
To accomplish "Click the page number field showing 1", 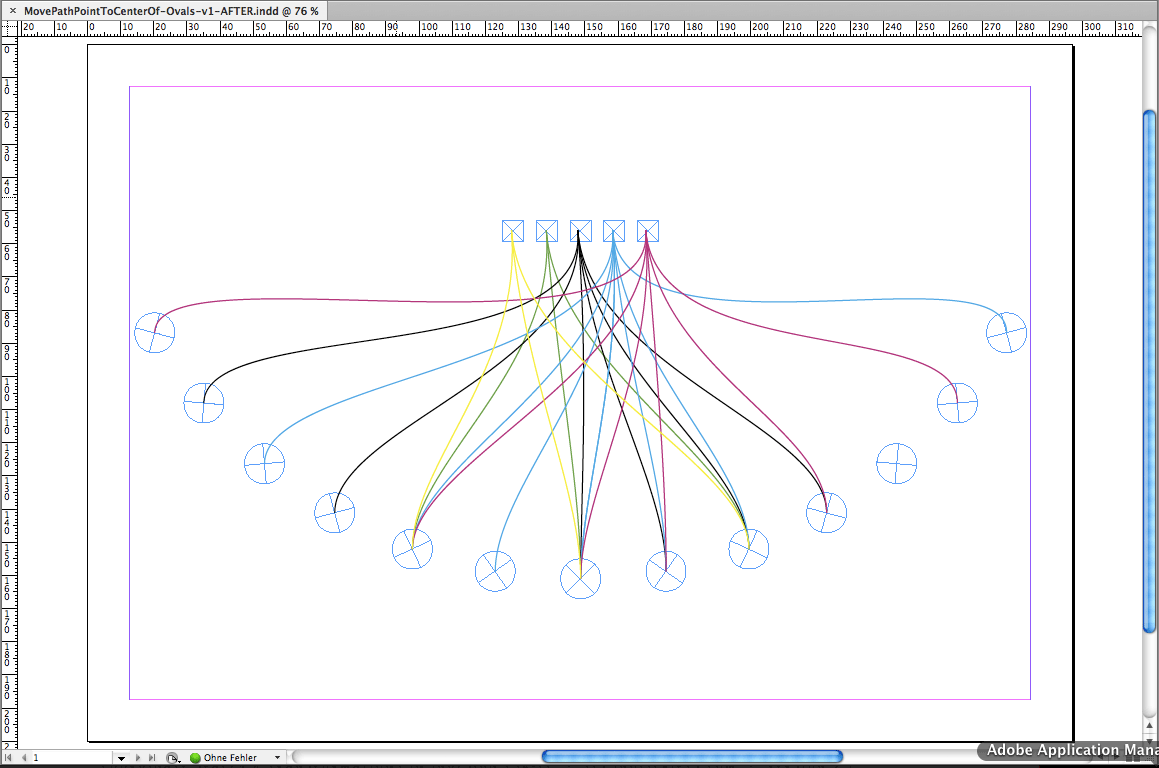I will pos(72,758).
